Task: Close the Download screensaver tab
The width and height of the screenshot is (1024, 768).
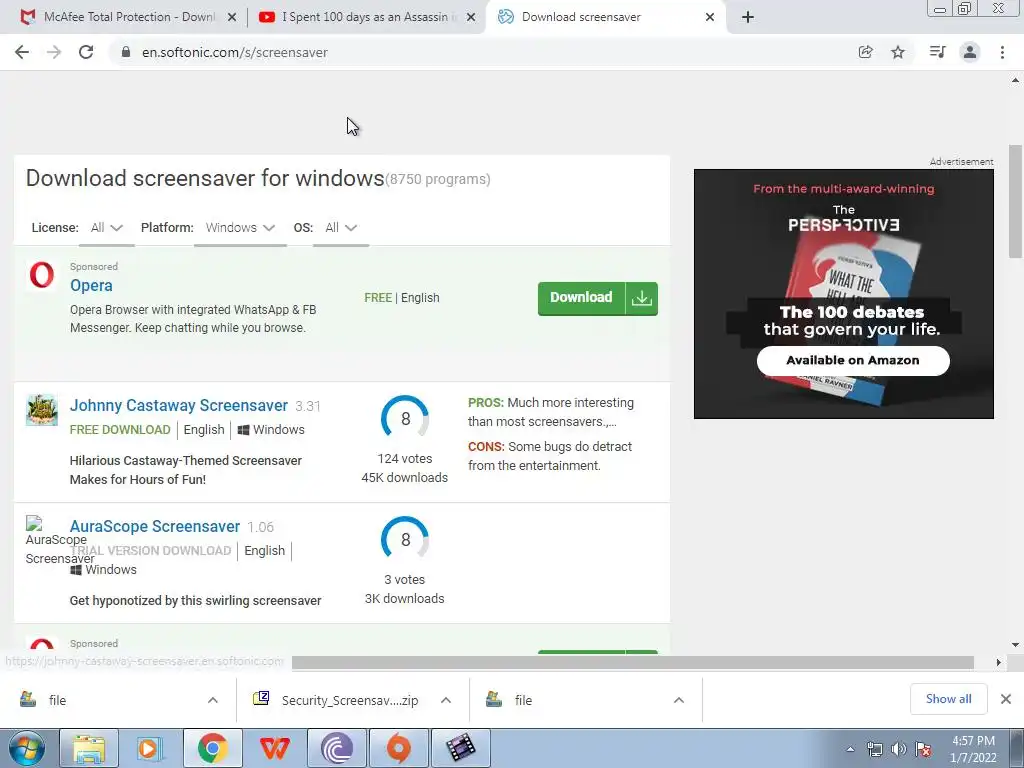Action: [x=710, y=18]
